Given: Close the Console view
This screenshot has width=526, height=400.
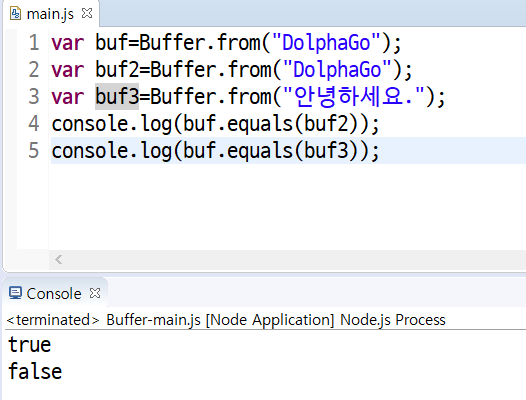Looking at the screenshot, I should click(95, 293).
